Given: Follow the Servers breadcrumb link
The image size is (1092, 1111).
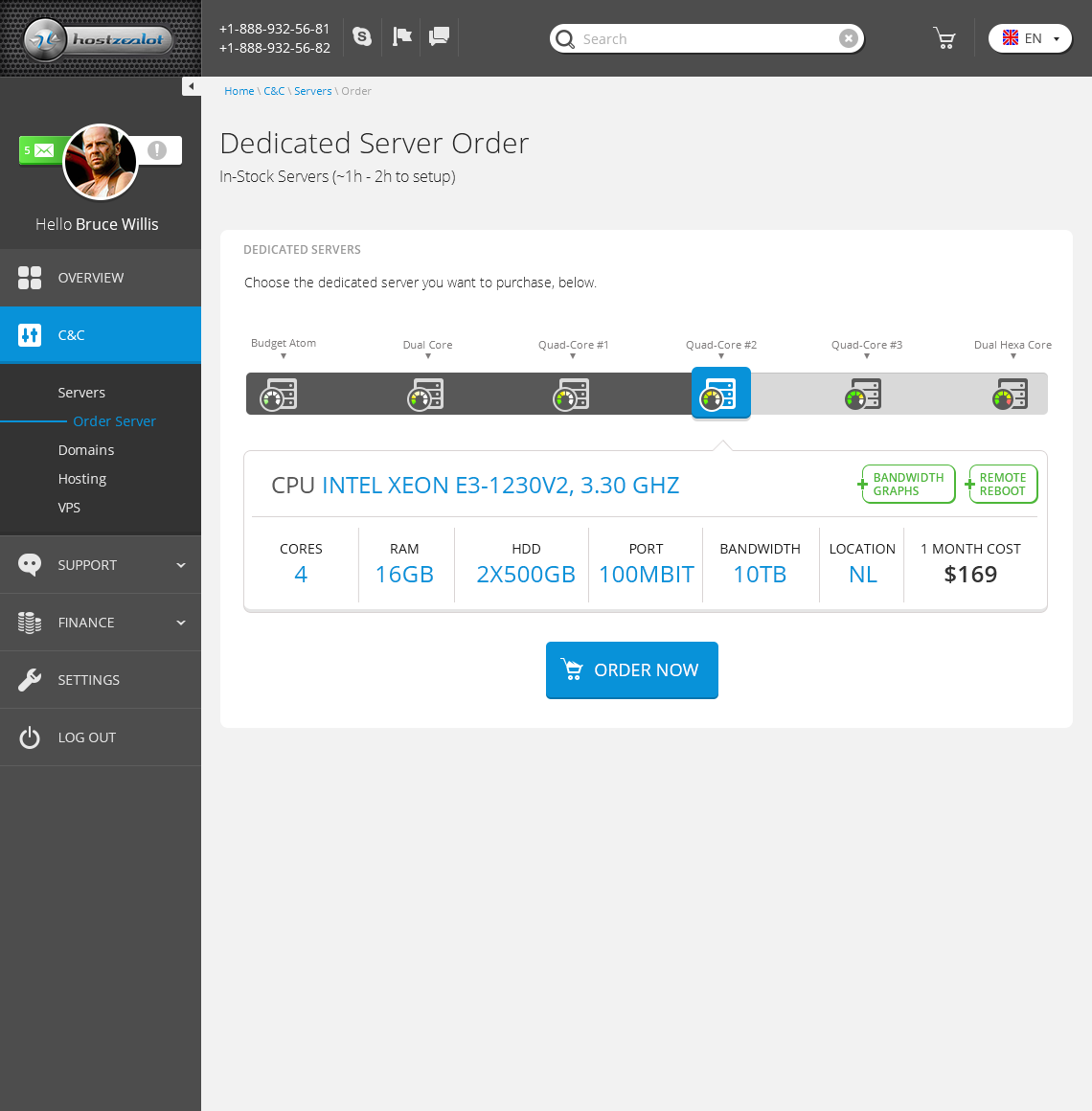Looking at the screenshot, I should pyautogui.click(x=312, y=91).
